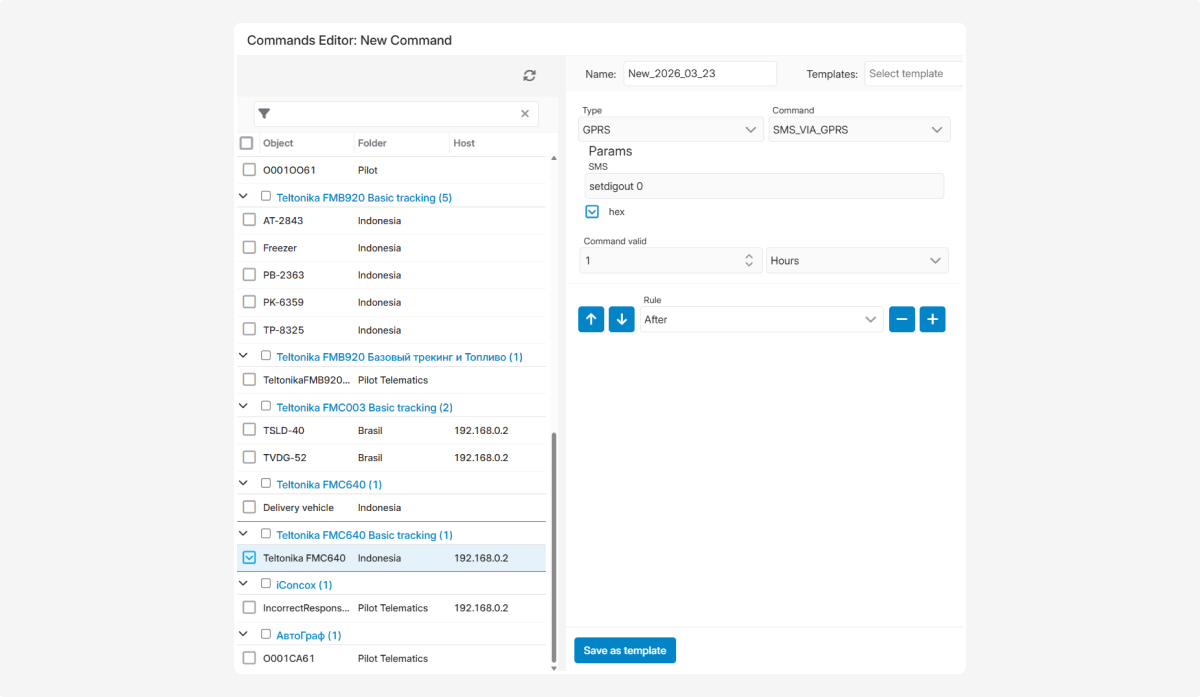Clear the filter with the X icon
This screenshot has height=697, width=1200.
point(525,114)
